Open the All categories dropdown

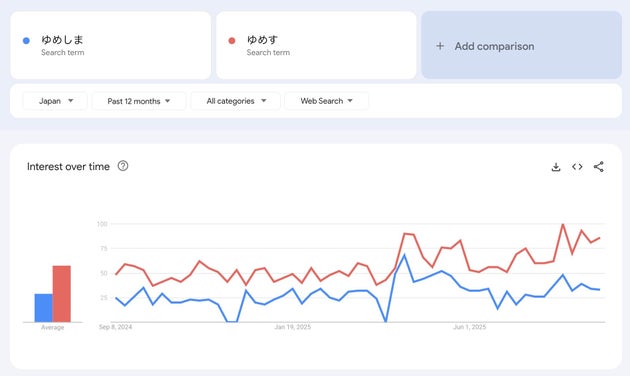pyautogui.click(x=236, y=101)
